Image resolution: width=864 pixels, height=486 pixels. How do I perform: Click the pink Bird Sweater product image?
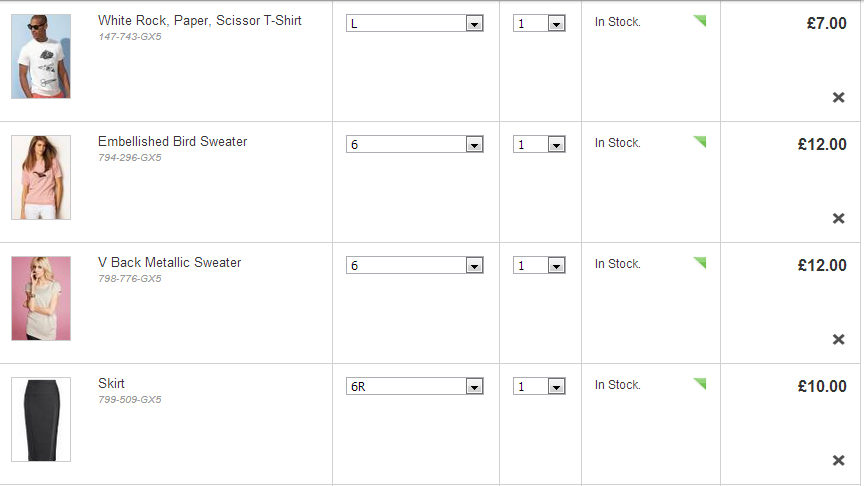click(x=41, y=177)
